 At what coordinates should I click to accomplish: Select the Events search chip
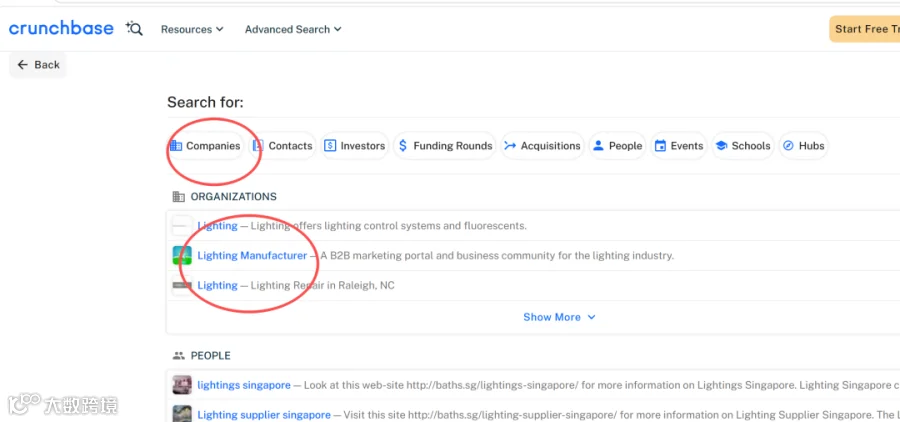click(679, 146)
